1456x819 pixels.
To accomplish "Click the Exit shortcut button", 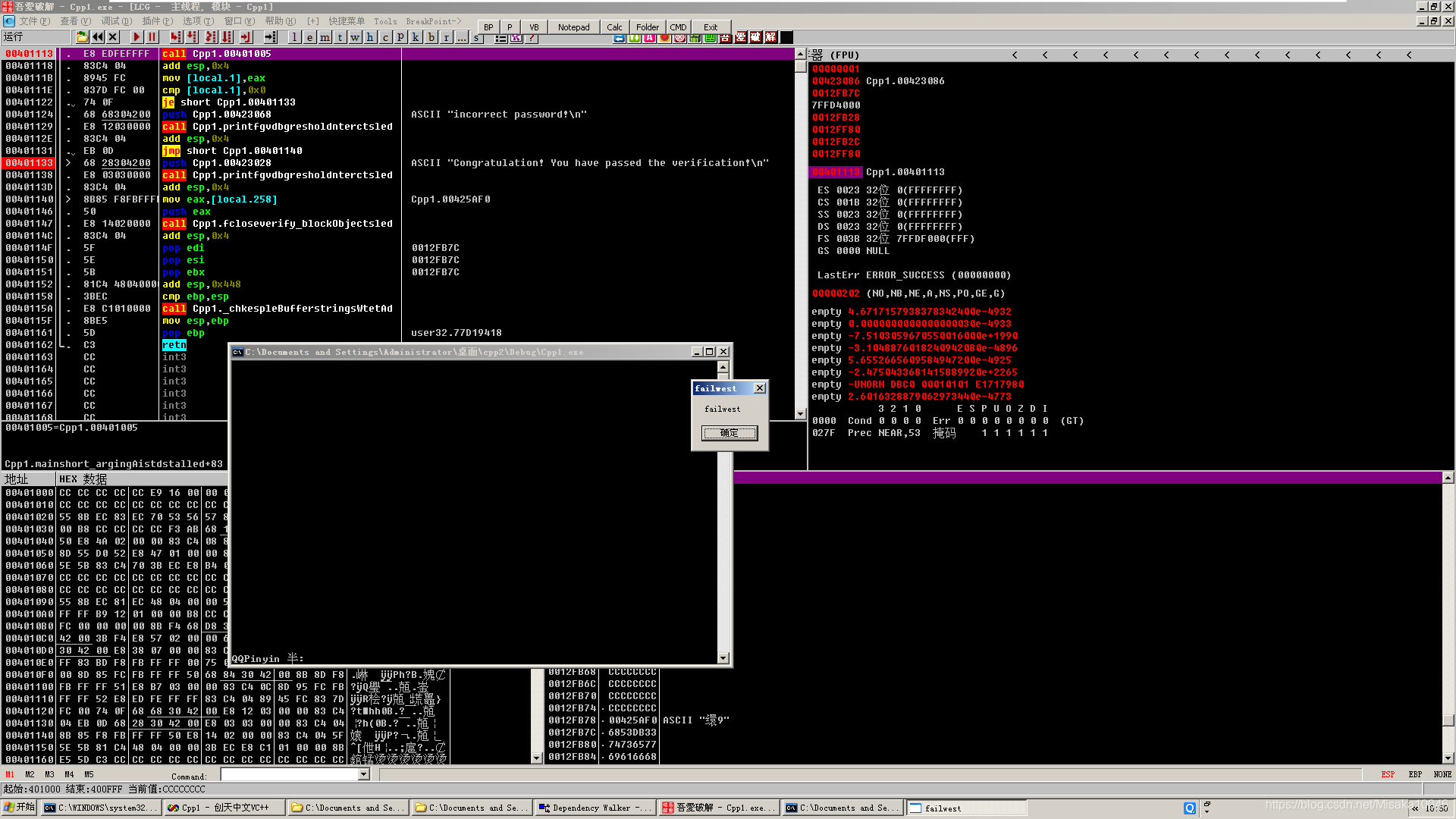I will pos(711,27).
